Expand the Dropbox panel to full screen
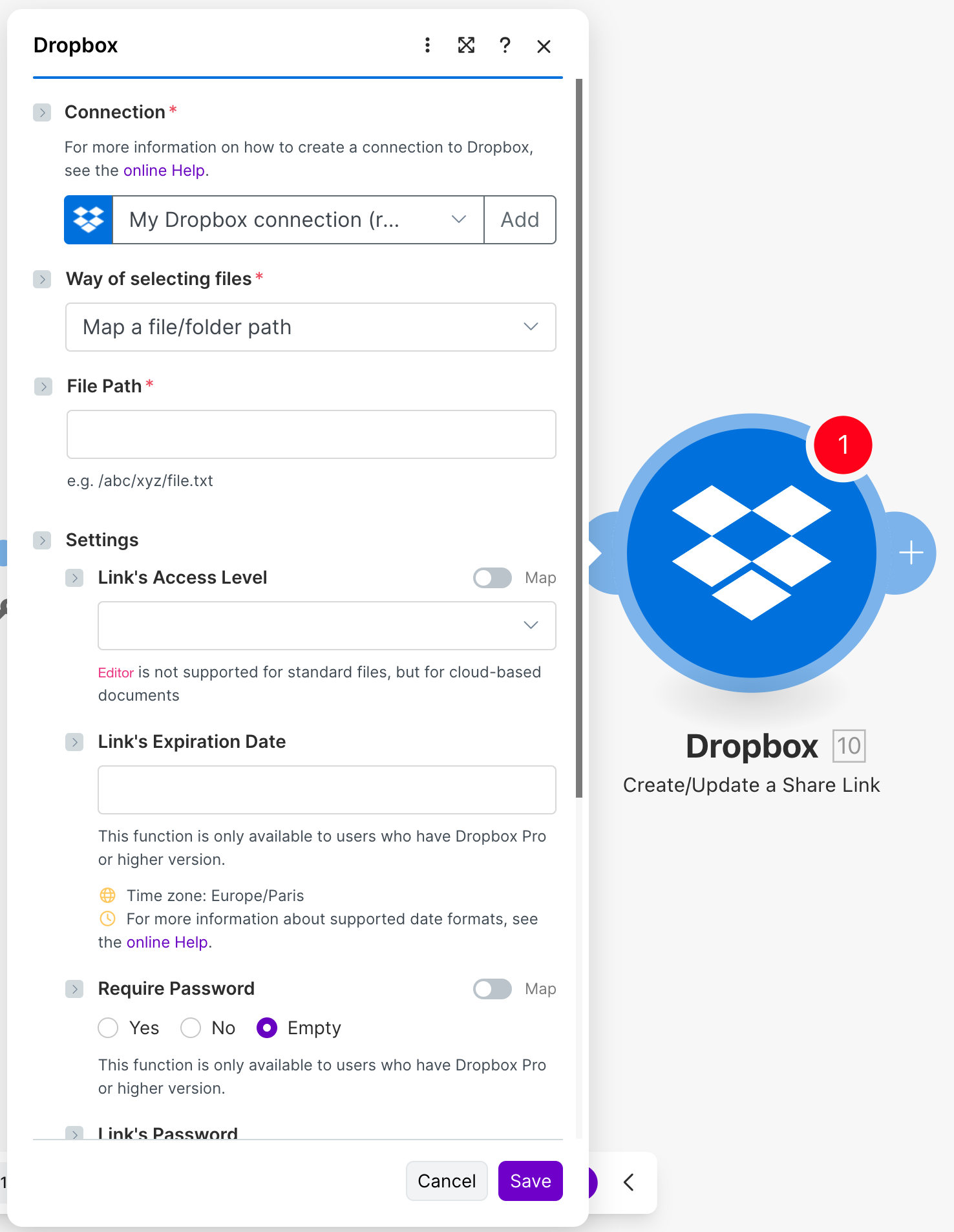Image resolution: width=954 pixels, height=1232 pixels. point(466,45)
